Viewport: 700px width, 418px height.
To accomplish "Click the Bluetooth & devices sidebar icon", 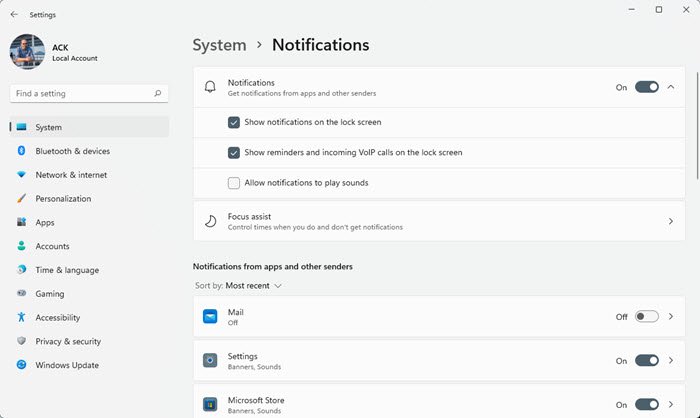I will pyautogui.click(x=21, y=151).
